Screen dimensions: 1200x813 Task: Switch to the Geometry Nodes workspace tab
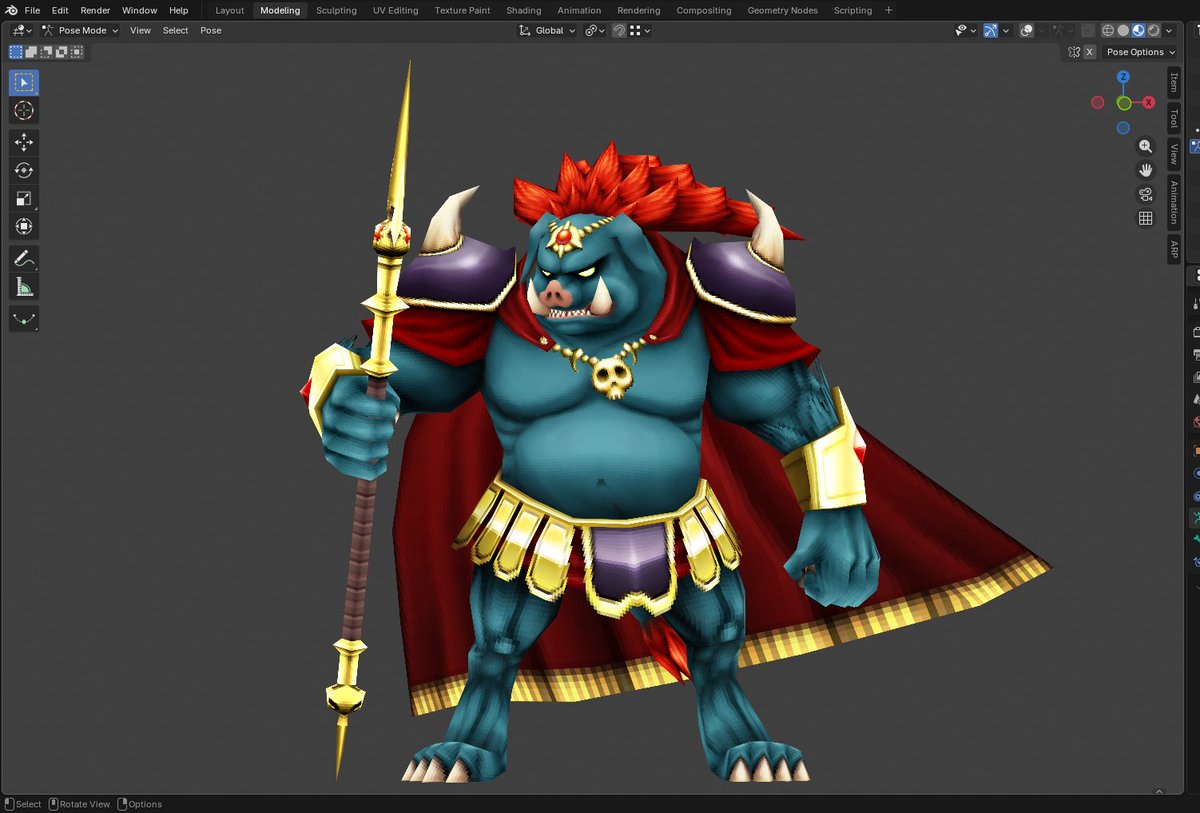click(782, 10)
